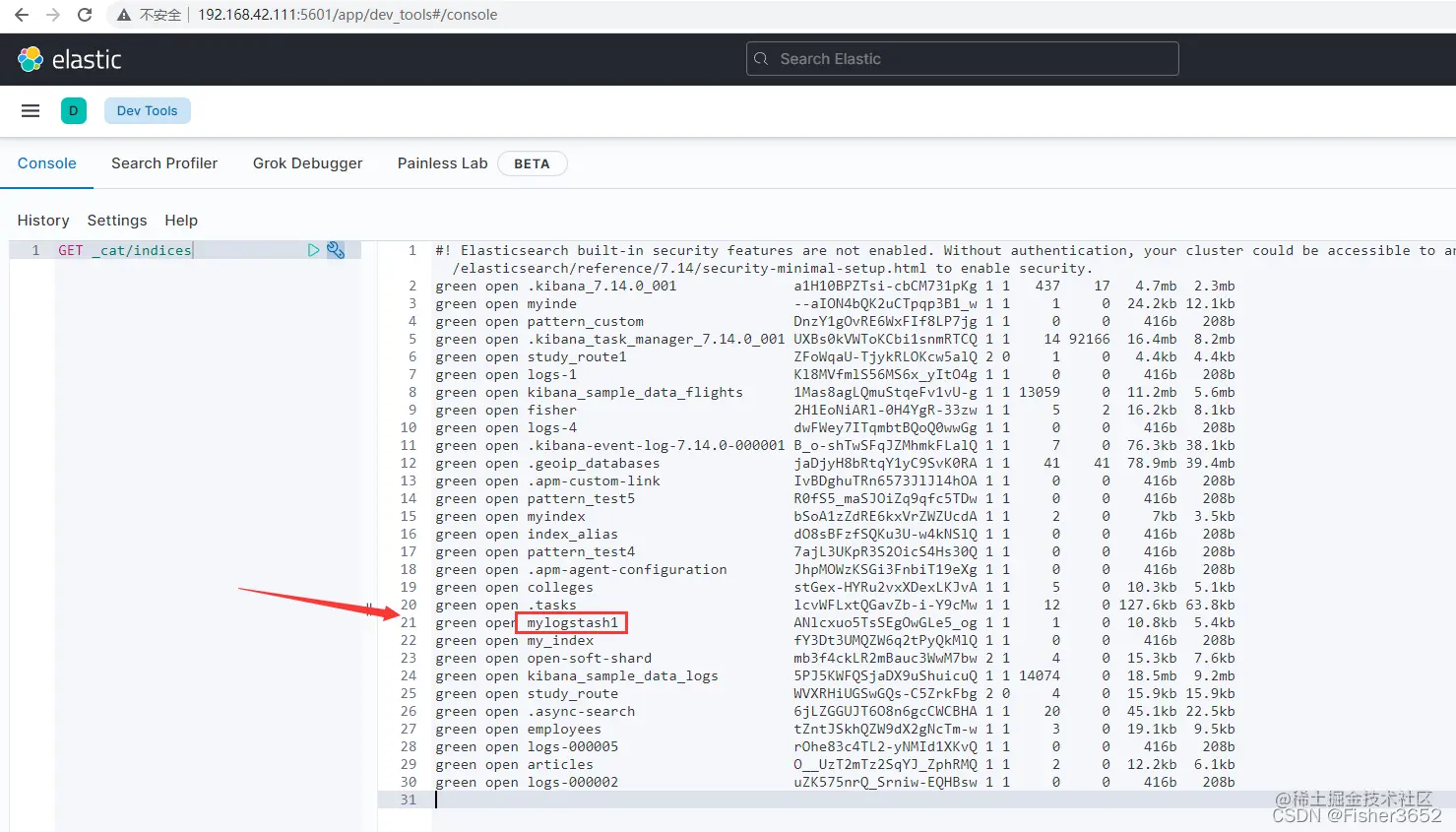
Task: Switch to the Console tab
Action: (x=47, y=163)
